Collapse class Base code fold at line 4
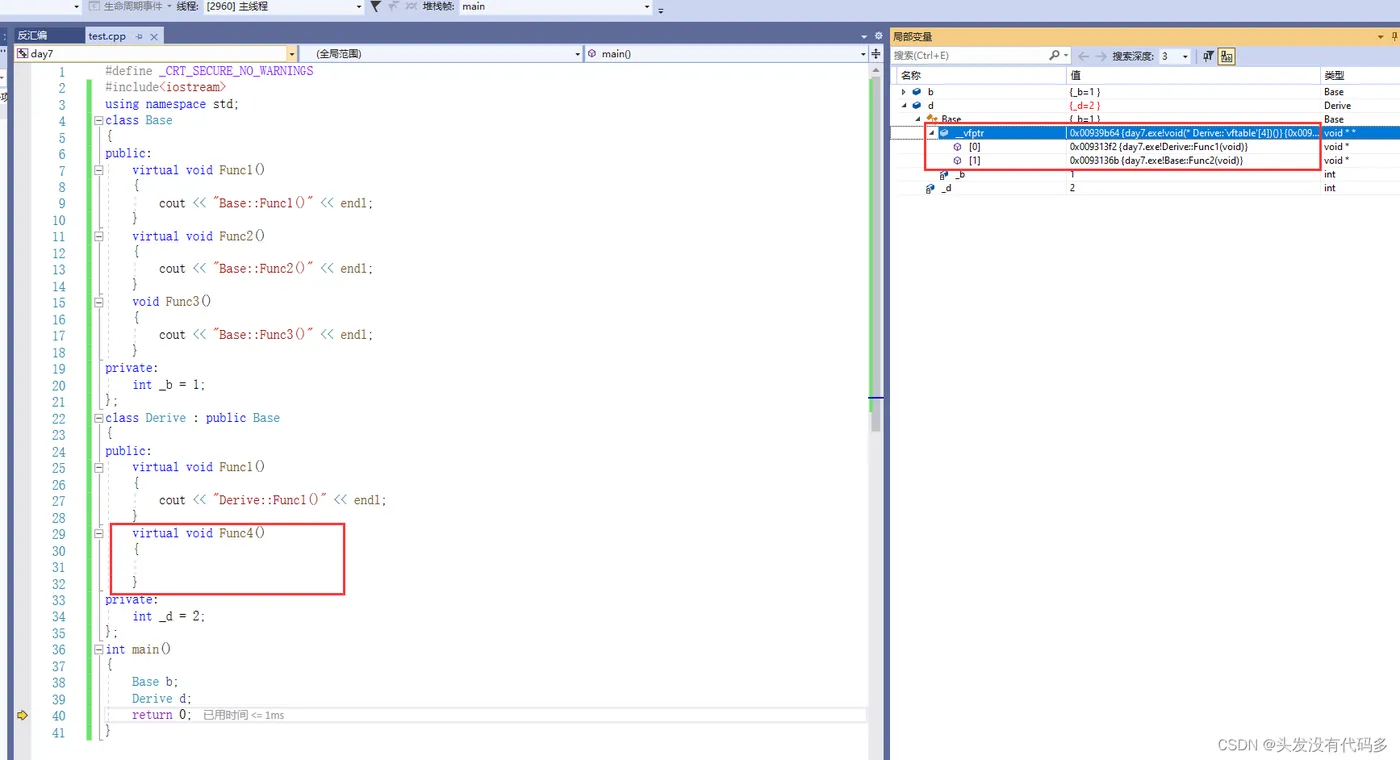 pos(99,121)
